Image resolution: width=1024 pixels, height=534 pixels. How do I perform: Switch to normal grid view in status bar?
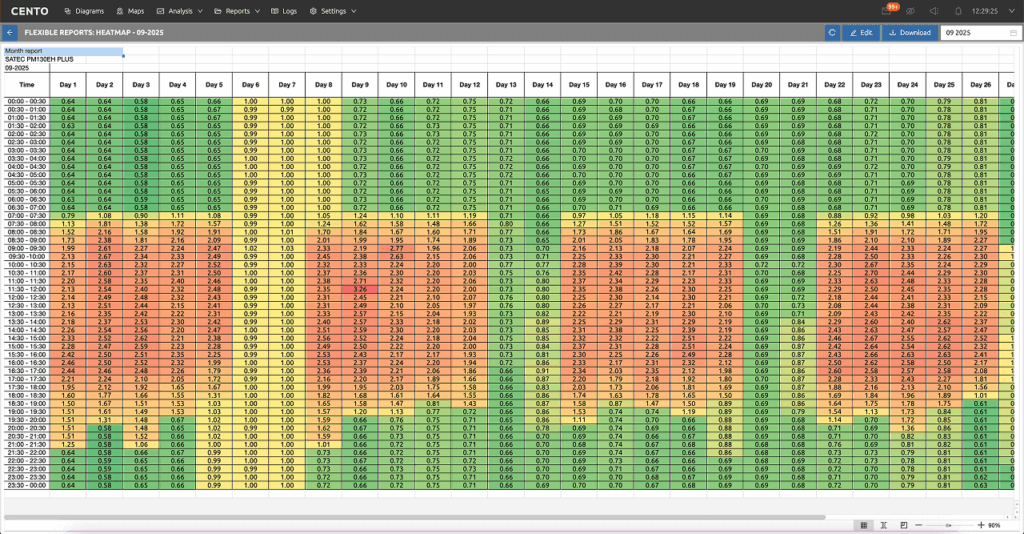pos(863,525)
